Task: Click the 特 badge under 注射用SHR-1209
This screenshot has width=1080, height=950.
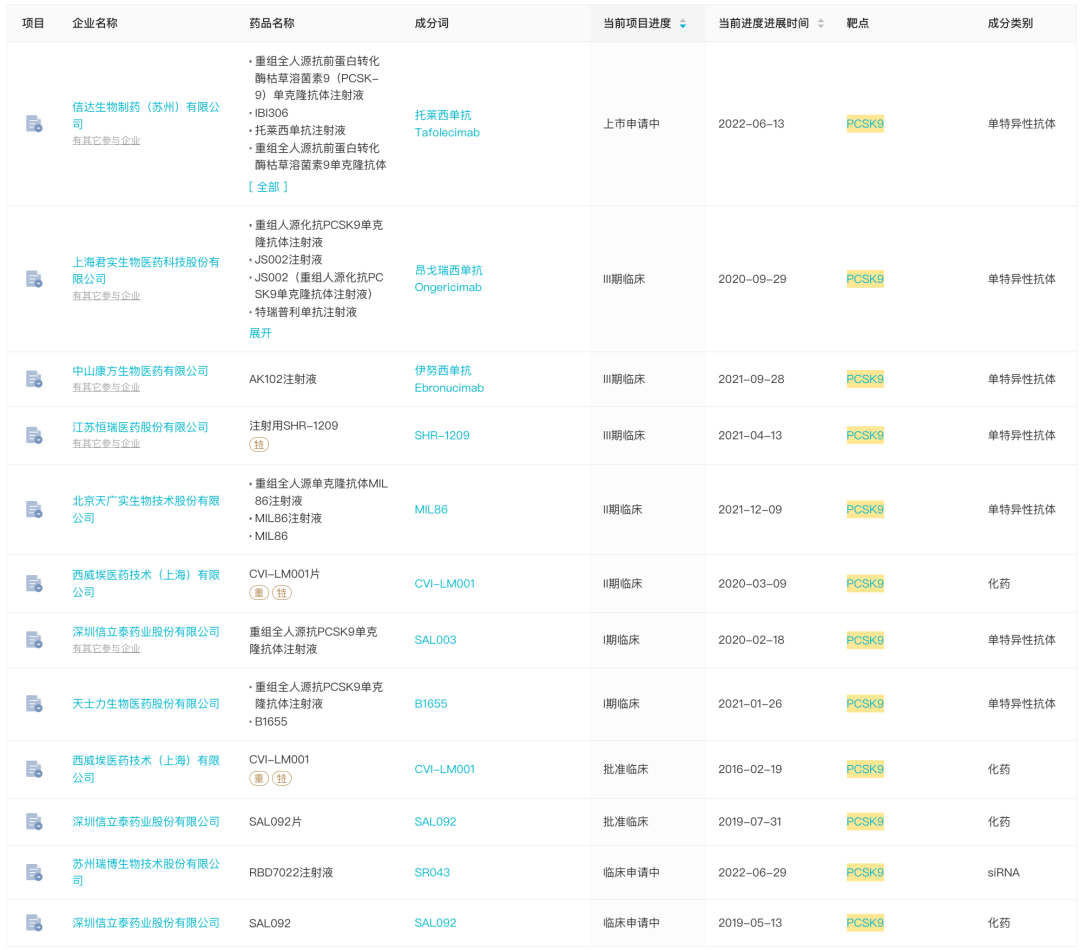Action: click(x=259, y=444)
